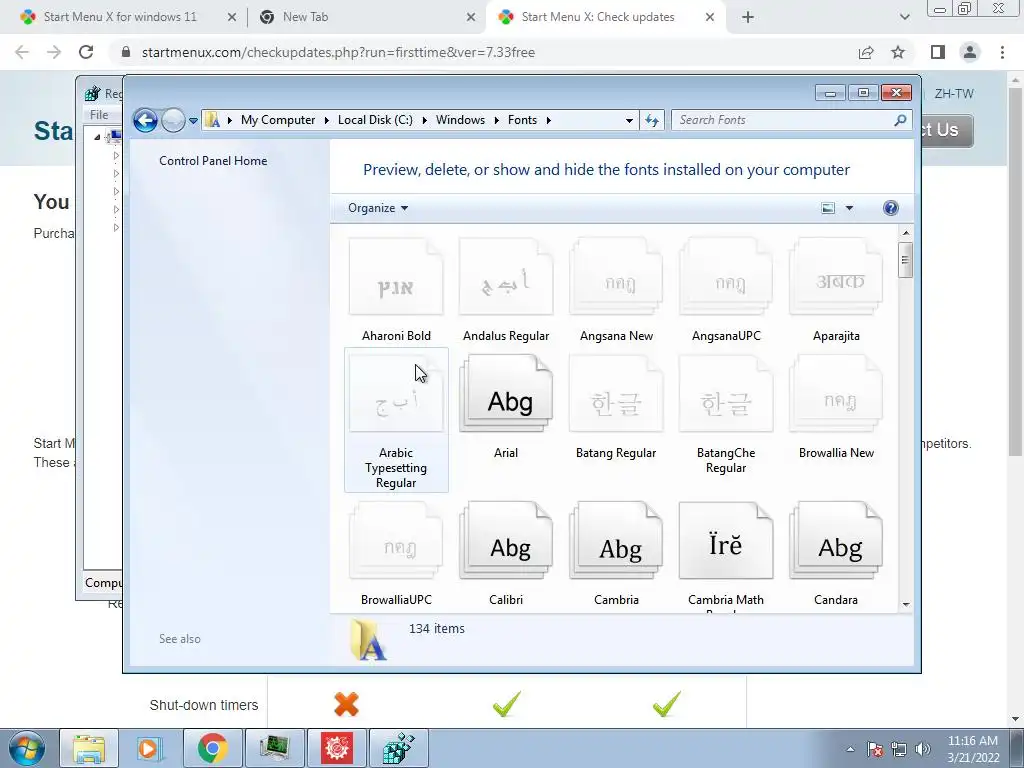
Task: Open Help with the question mark icon
Action: tap(890, 208)
